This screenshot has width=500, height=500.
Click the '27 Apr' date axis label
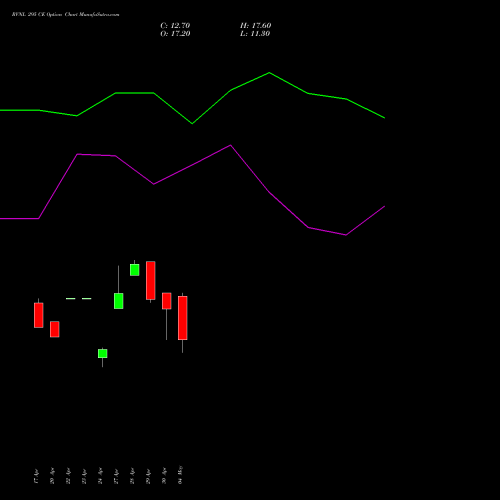tap(116, 476)
